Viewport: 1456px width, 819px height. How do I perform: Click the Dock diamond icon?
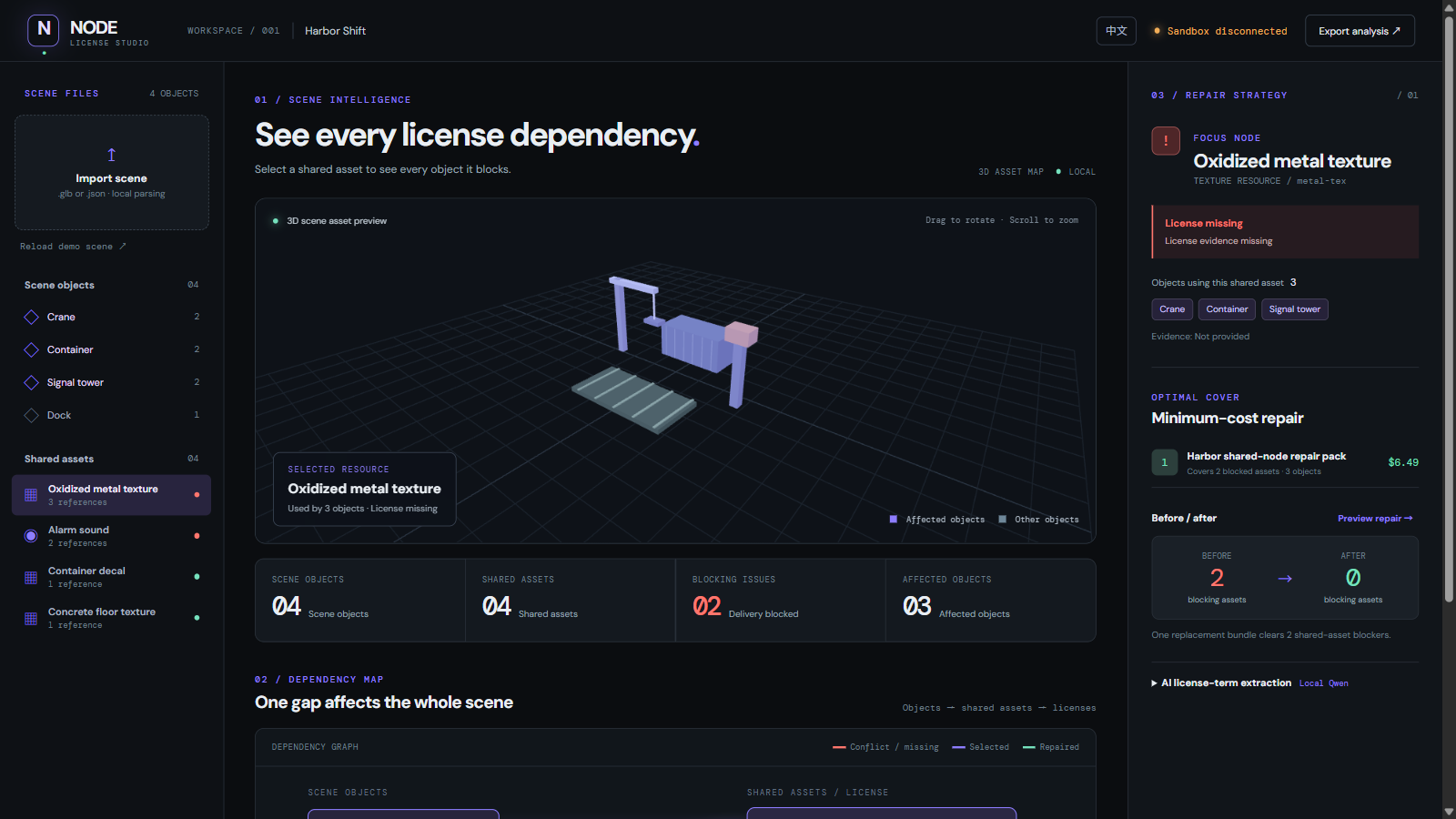click(x=31, y=415)
